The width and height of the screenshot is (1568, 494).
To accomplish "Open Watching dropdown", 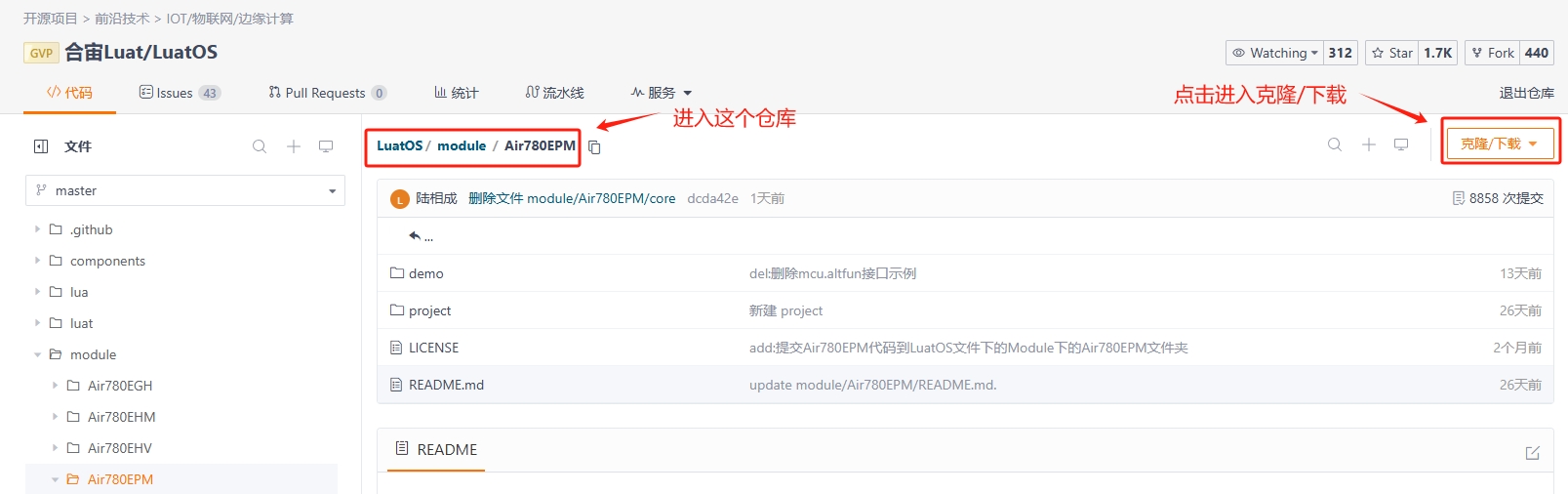I will (x=1275, y=53).
